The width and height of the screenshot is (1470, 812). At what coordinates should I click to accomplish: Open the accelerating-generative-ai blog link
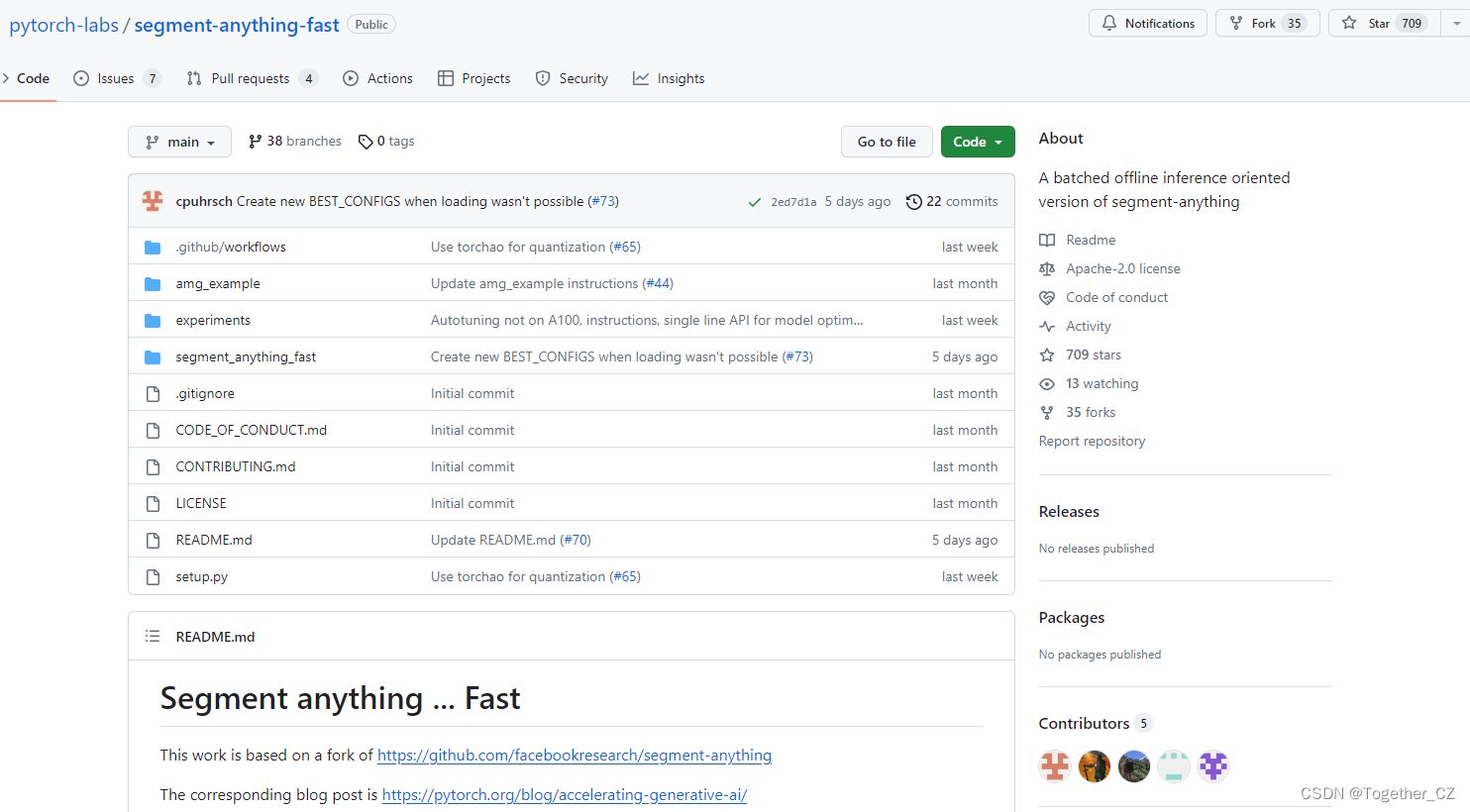point(565,794)
